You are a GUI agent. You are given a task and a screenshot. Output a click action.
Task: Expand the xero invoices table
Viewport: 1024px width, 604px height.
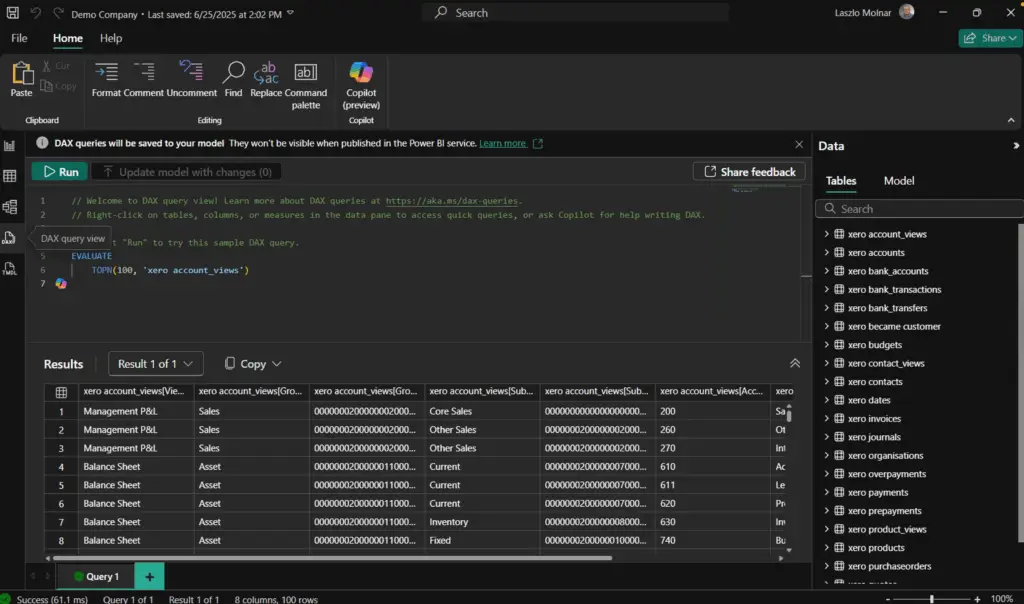pyautogui.click(x=827, y=419)
